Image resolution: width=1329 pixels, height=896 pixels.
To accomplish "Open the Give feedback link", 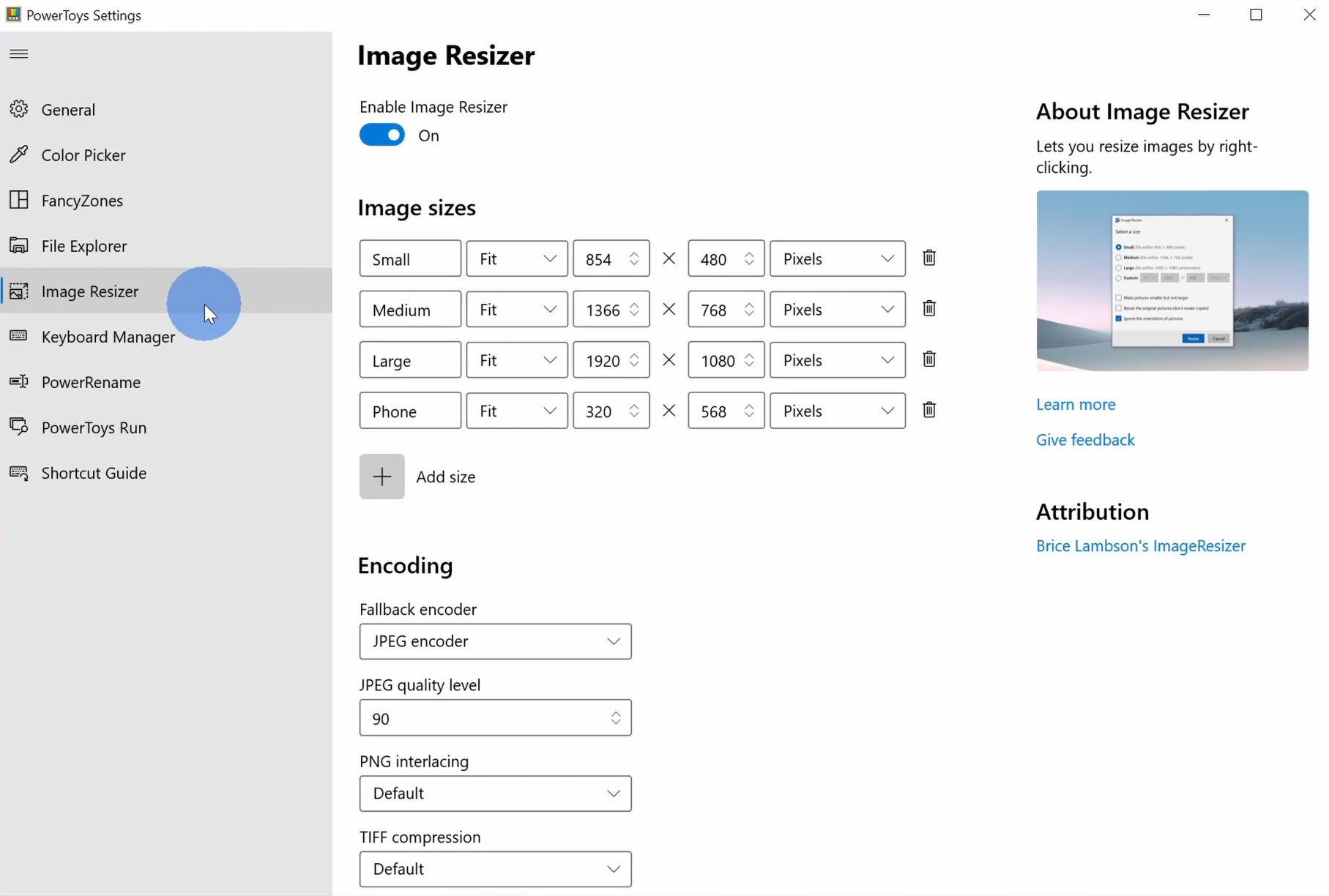I will (1085, 439).
